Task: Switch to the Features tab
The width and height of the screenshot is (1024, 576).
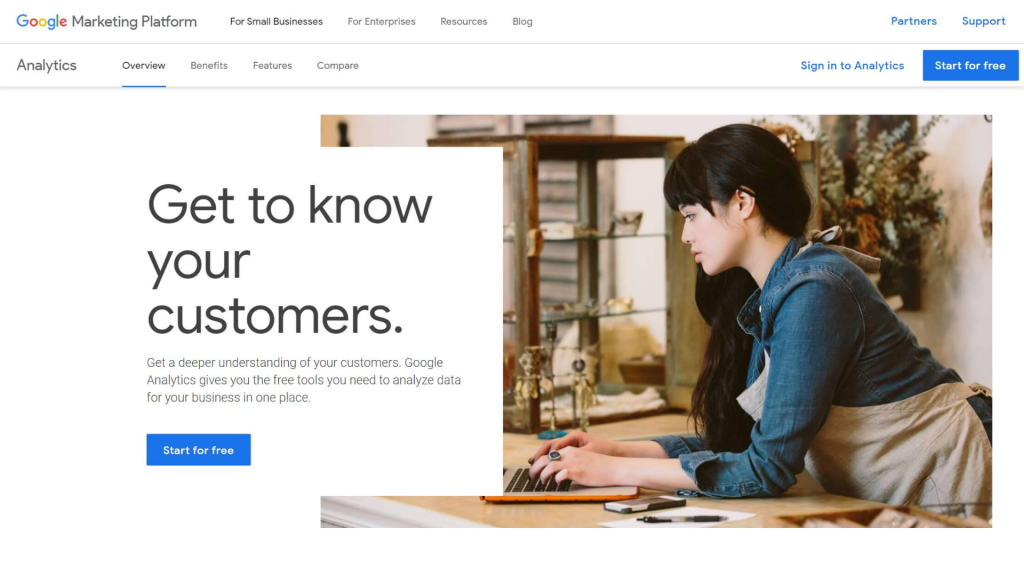Action: click(272, 65)
